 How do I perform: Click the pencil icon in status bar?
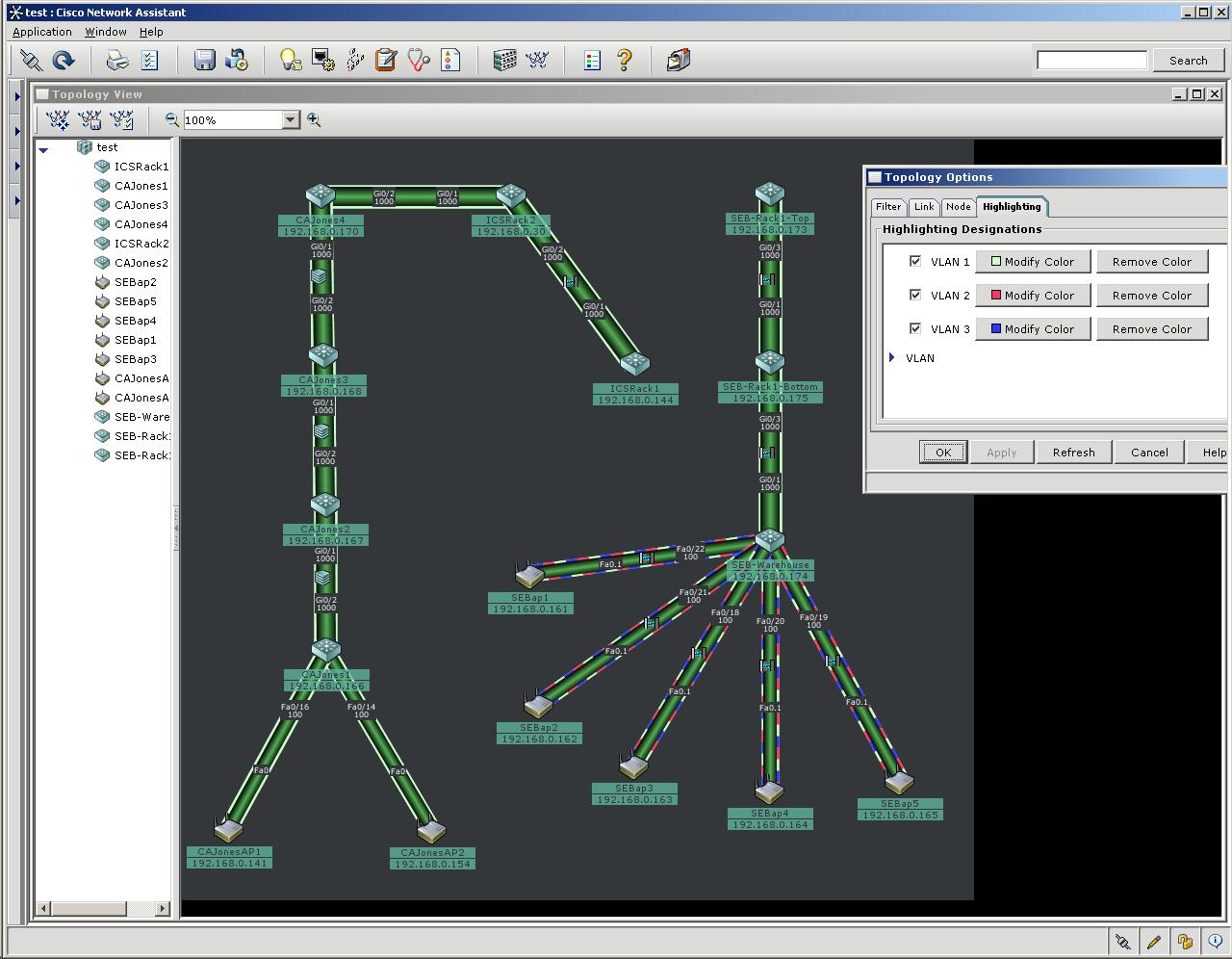[1153, 942]
